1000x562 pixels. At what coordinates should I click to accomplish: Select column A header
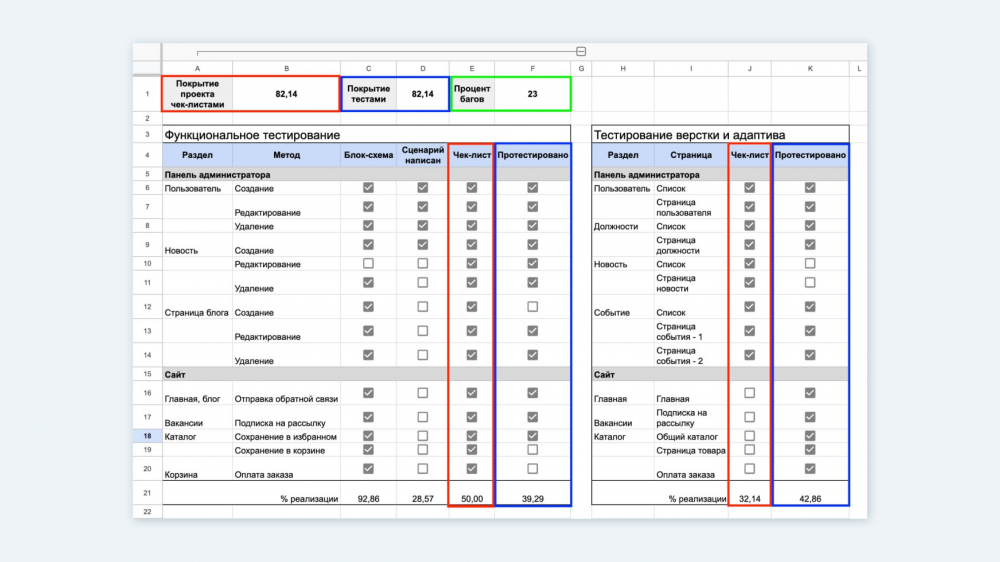pos(197,68)
